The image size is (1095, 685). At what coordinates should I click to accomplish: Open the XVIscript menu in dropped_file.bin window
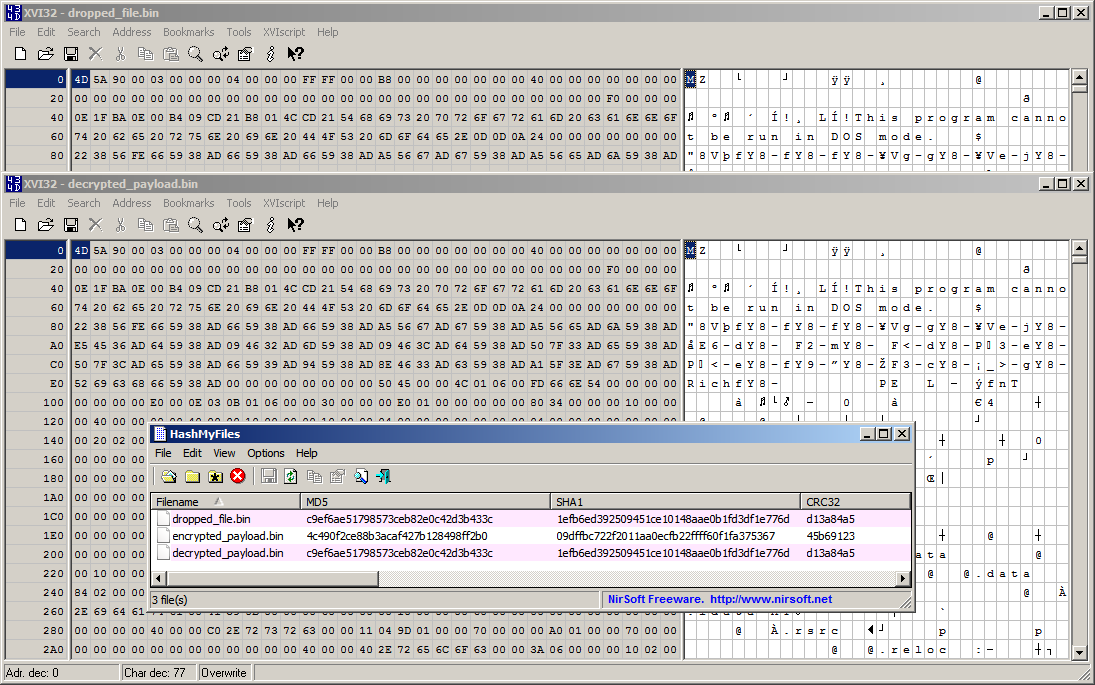pyautogui.click(x=284, y=32)
